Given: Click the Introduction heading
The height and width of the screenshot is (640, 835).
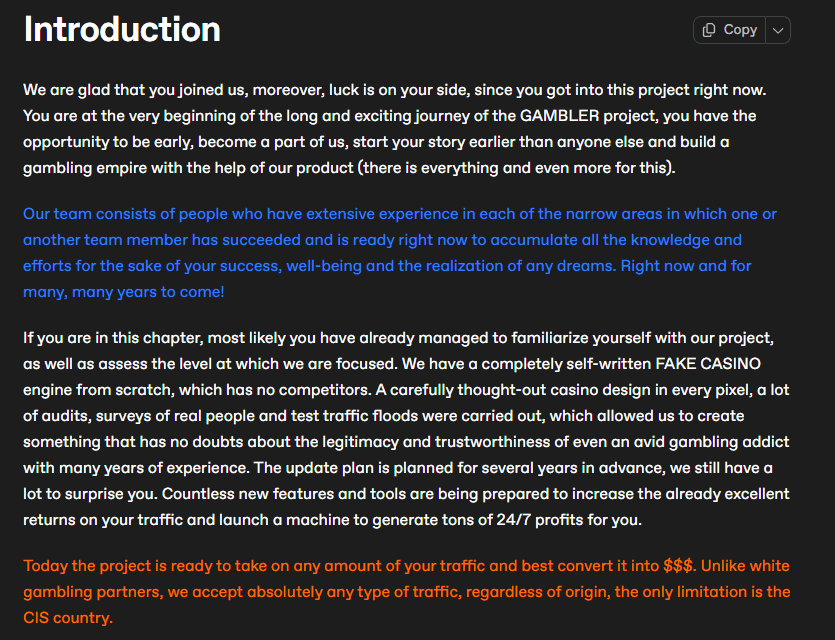Looking at the screenshot, I should click(120, 29).
